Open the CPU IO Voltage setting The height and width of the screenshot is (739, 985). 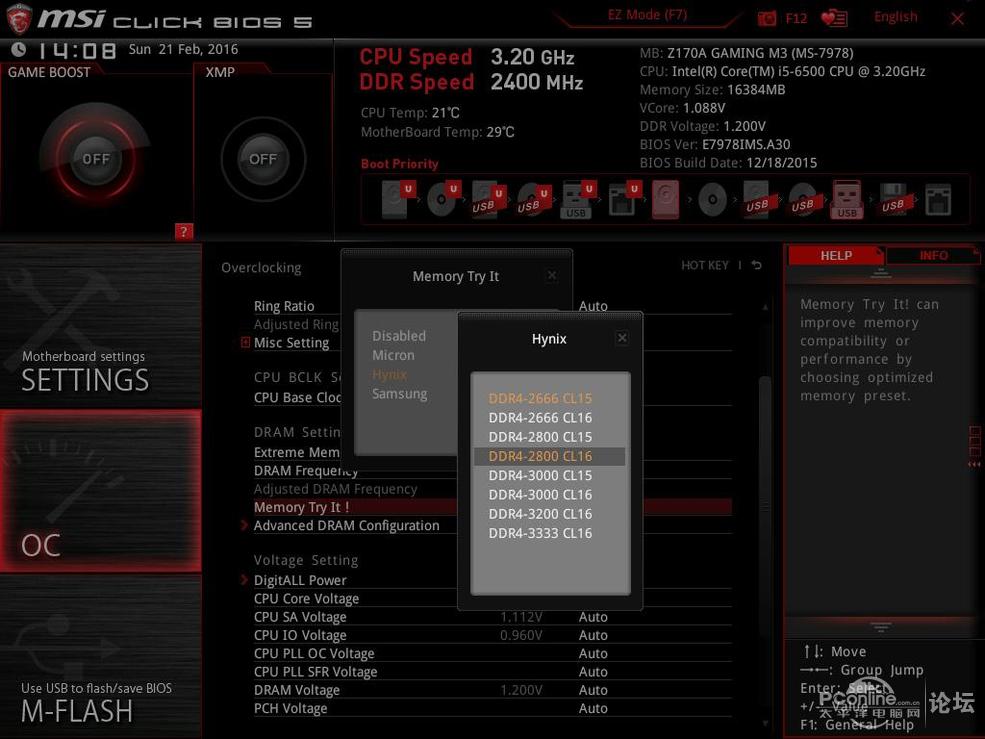coord(492,635)
